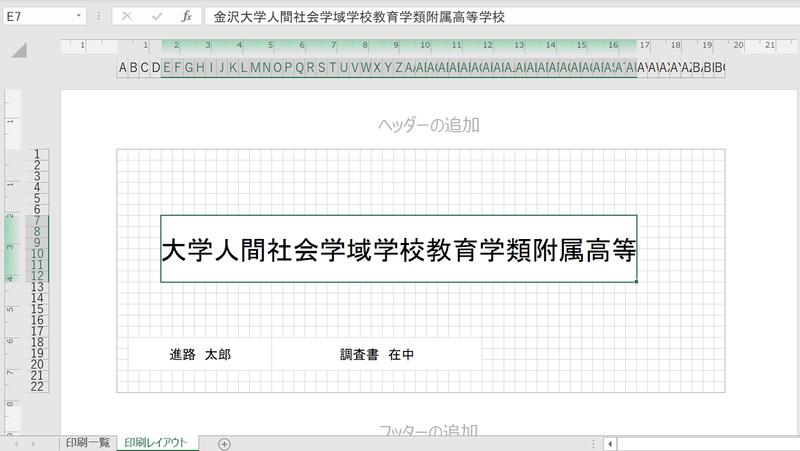This screenshot has height=451, width=800.
Task: Select column K header
Action: point(233,67)
